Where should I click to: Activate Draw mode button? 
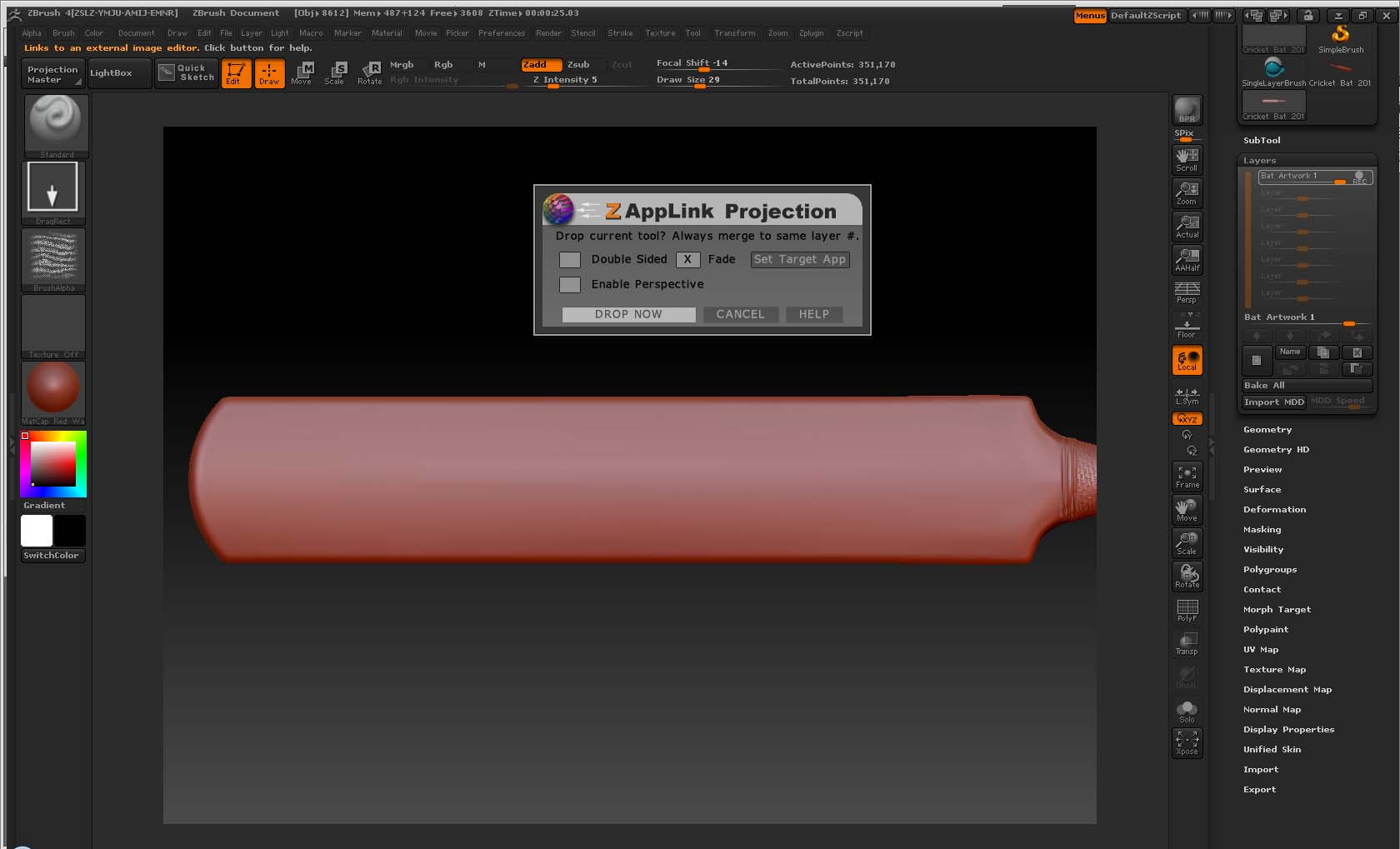click(269, 73)
